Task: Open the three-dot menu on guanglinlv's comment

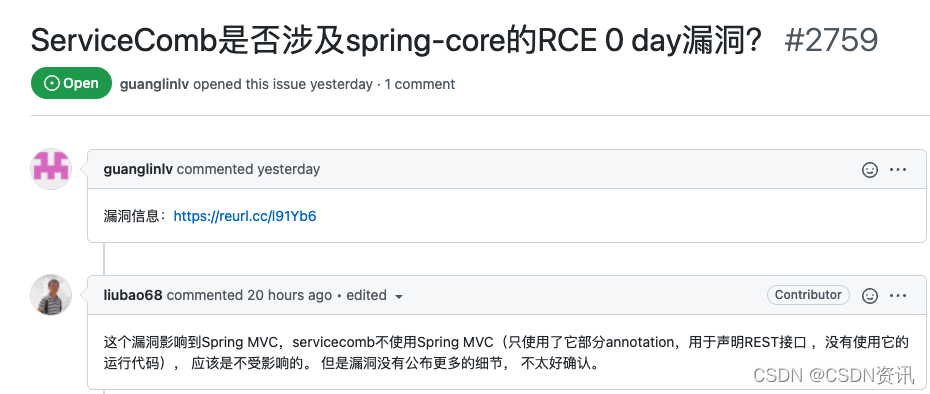Action: coord(898,170)
